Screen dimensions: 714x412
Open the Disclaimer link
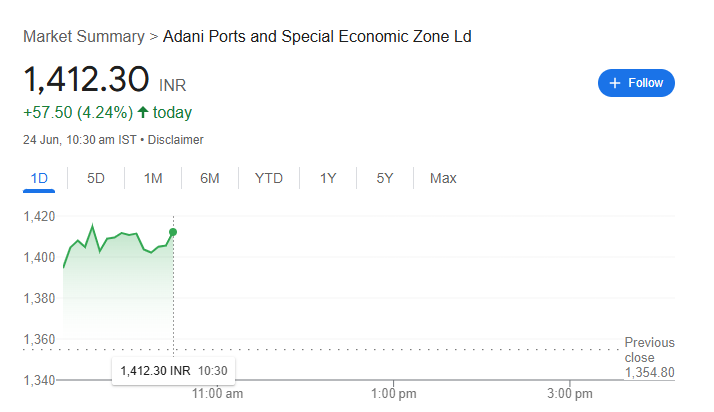point(175,140)
